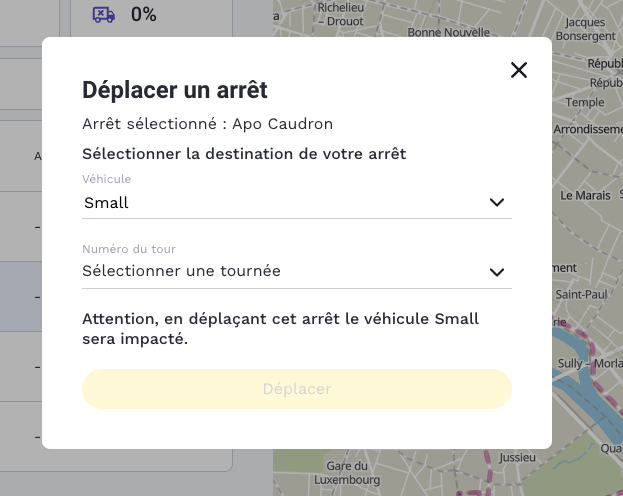Click the Jacques Bonsergent map label
Screen dimensions: 623x496
point(585,29)
